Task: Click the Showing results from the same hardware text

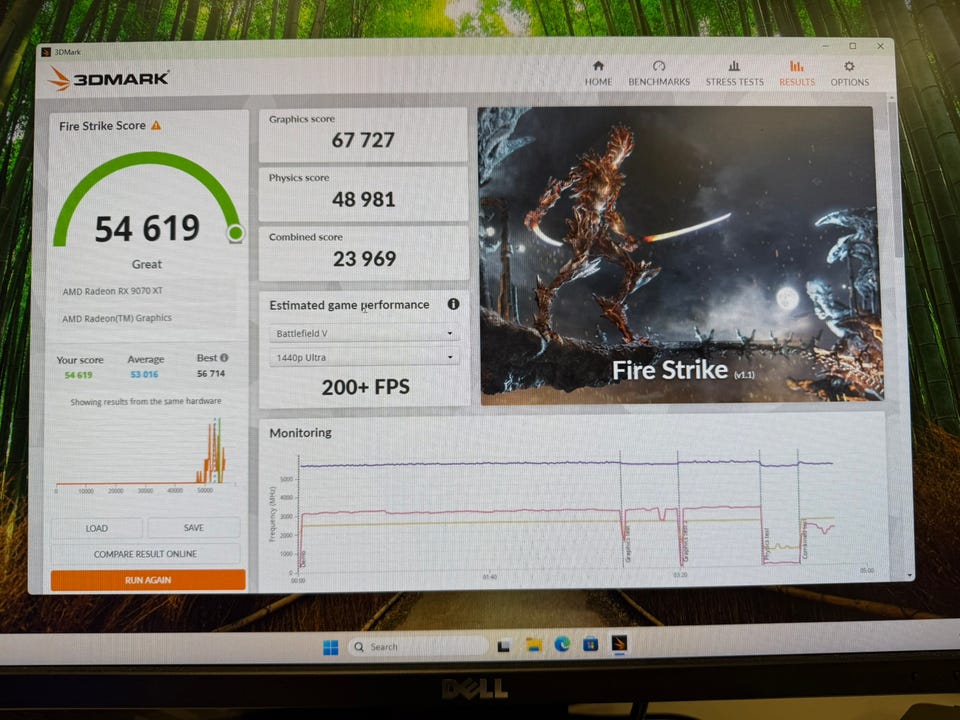Action: [146, 402]
